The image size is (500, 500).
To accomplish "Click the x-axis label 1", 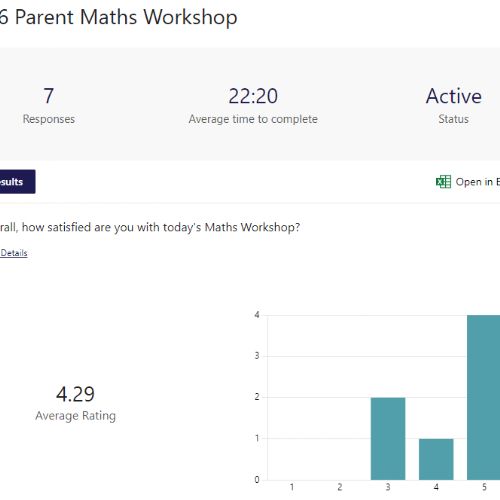I will point(292,487).
